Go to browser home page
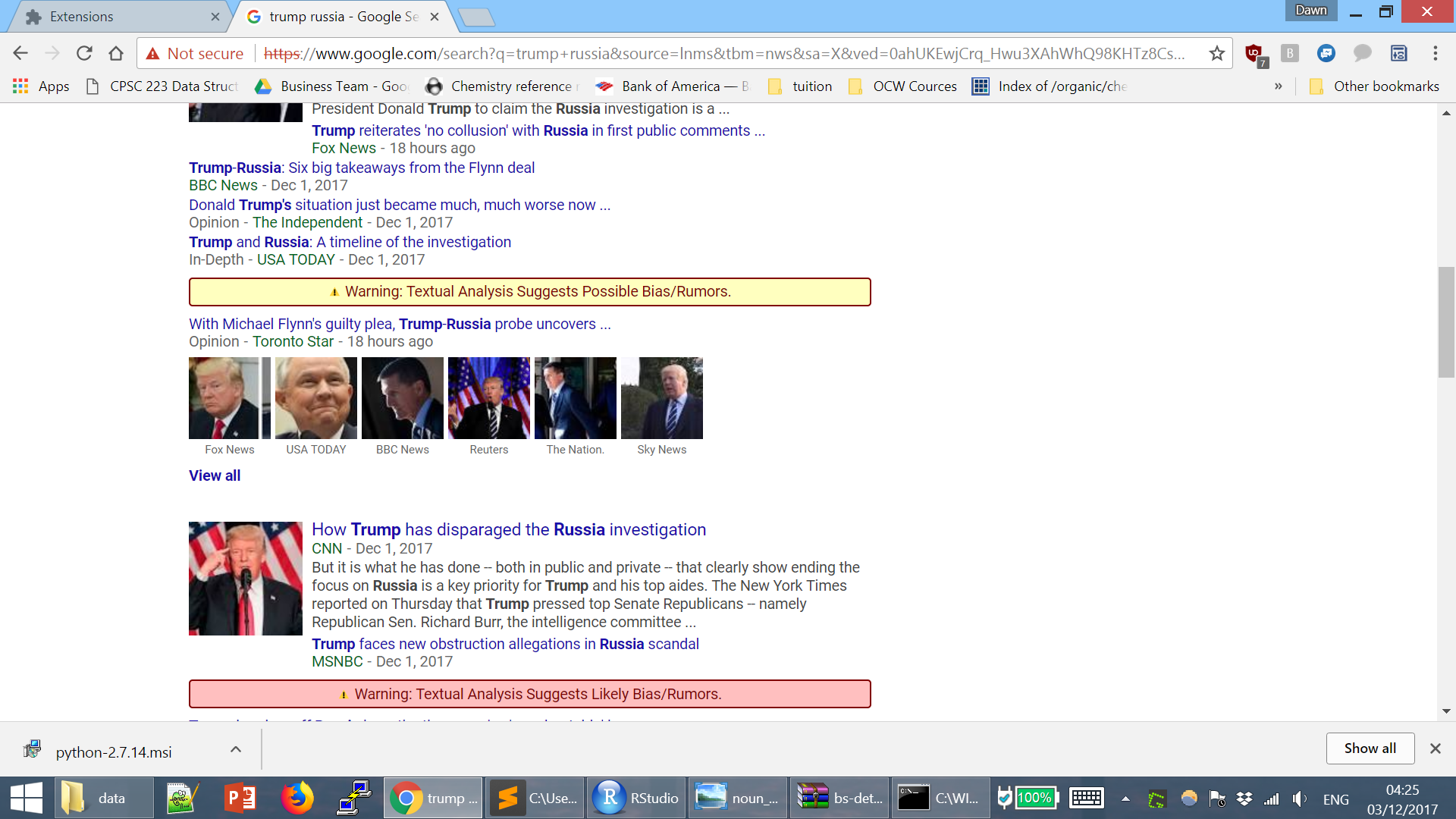1456x819 pixels. point(116,53)
